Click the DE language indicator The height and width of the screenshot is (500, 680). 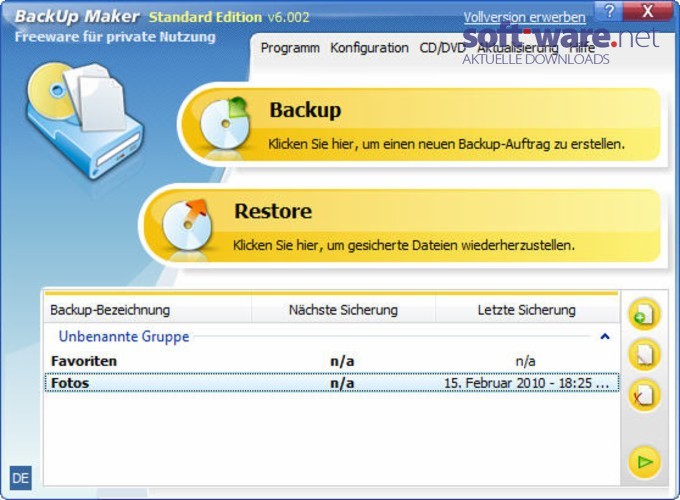(20, 478)
